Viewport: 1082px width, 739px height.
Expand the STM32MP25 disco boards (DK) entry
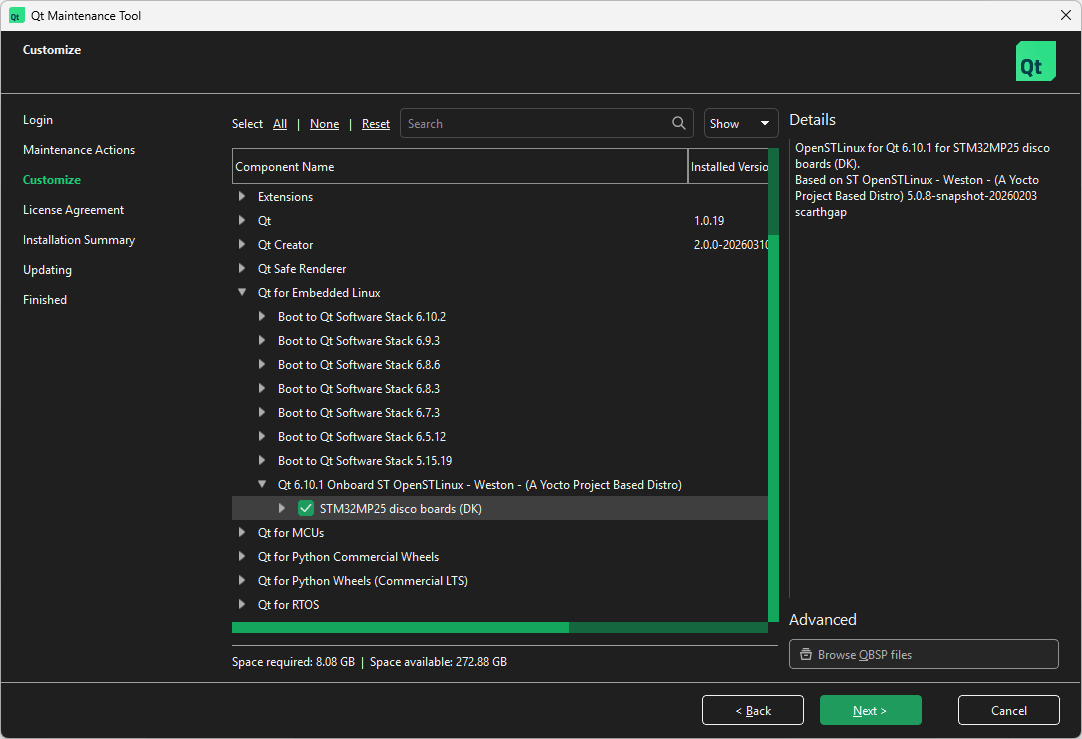click(x=282, y=508)
